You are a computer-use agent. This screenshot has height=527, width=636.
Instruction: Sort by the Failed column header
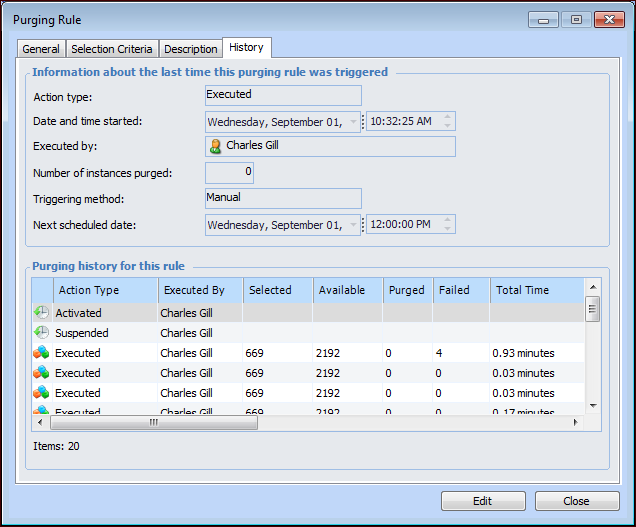tap(460, 290)
